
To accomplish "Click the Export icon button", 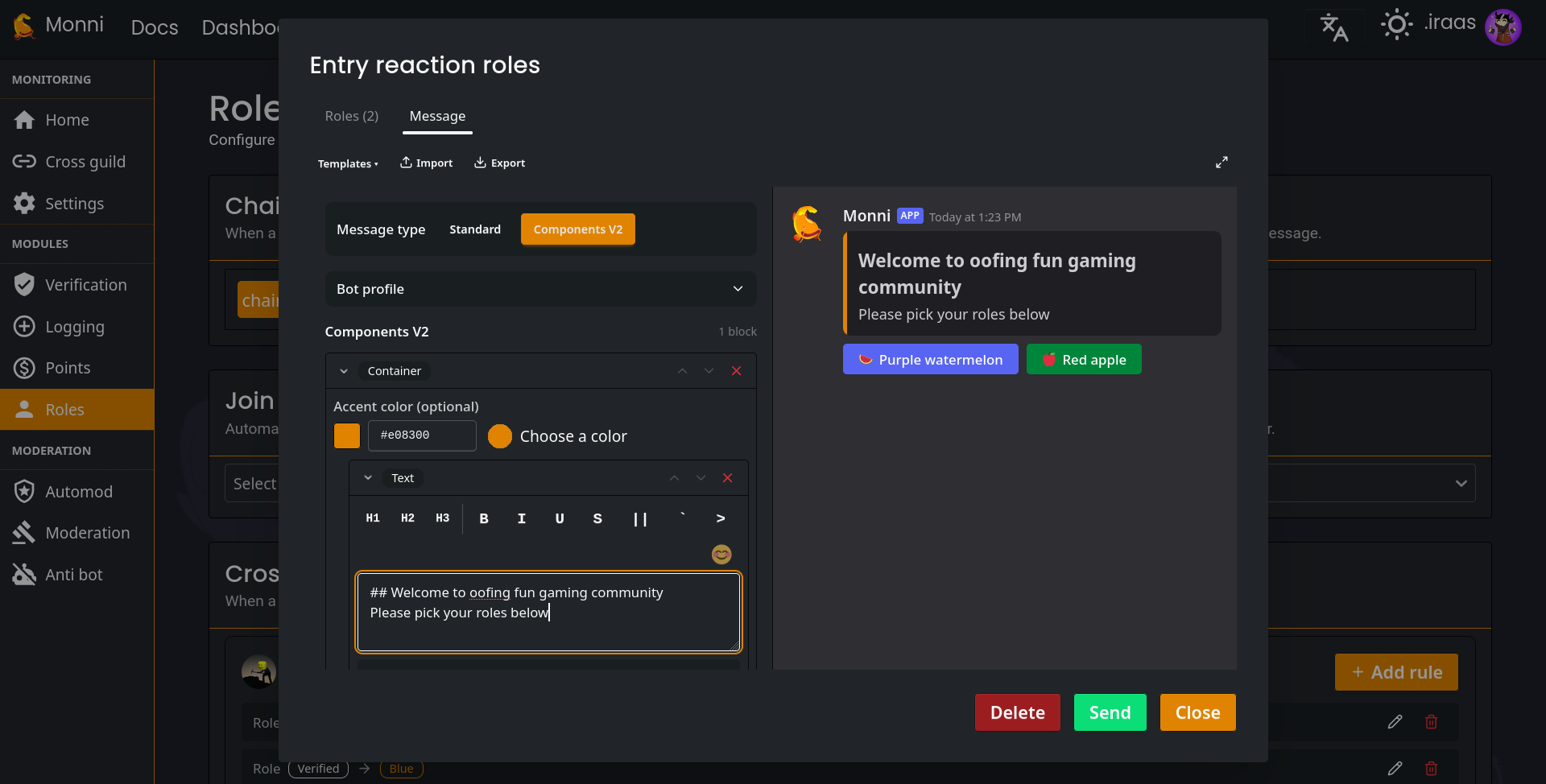I will coord(499,163).
